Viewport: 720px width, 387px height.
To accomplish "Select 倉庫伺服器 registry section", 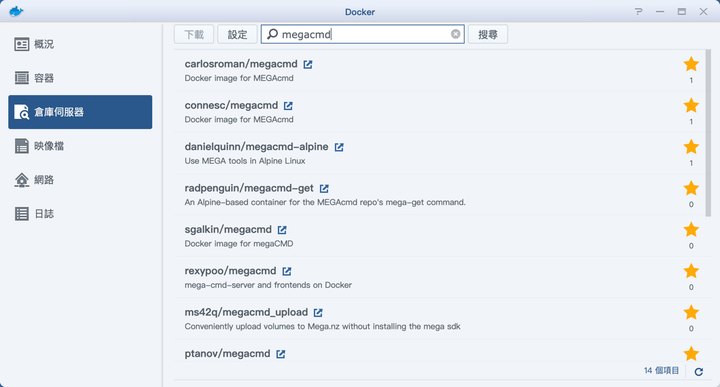I will [x=80, y=112].
